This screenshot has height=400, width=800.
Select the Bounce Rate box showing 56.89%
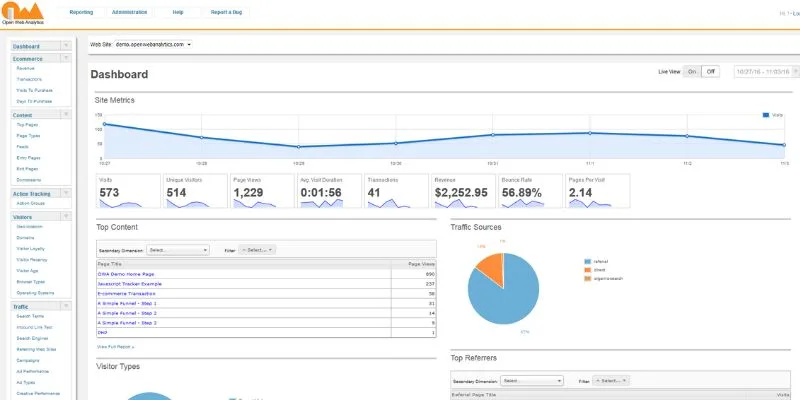pos(531,191)
